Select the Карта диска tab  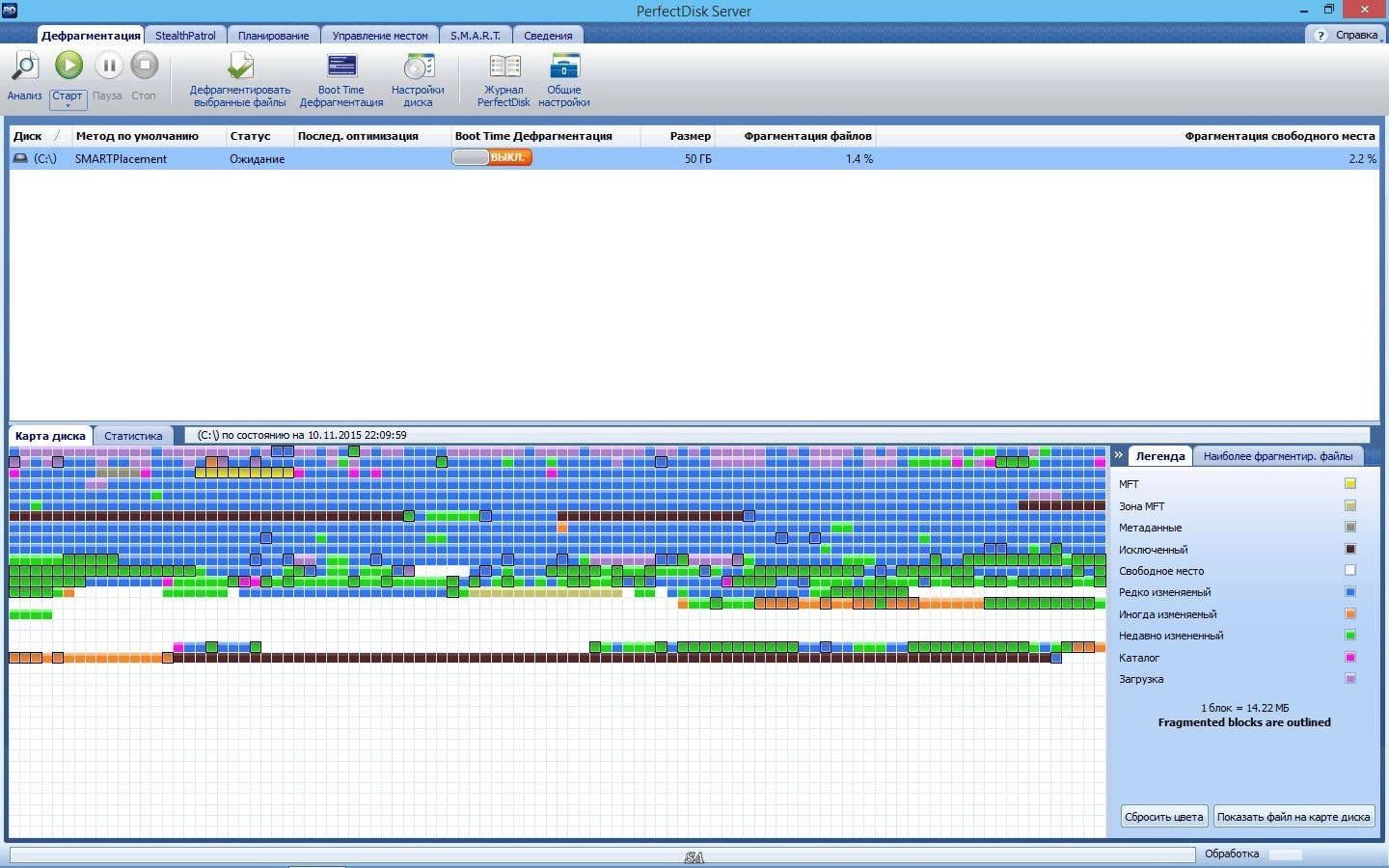[50, 436]
